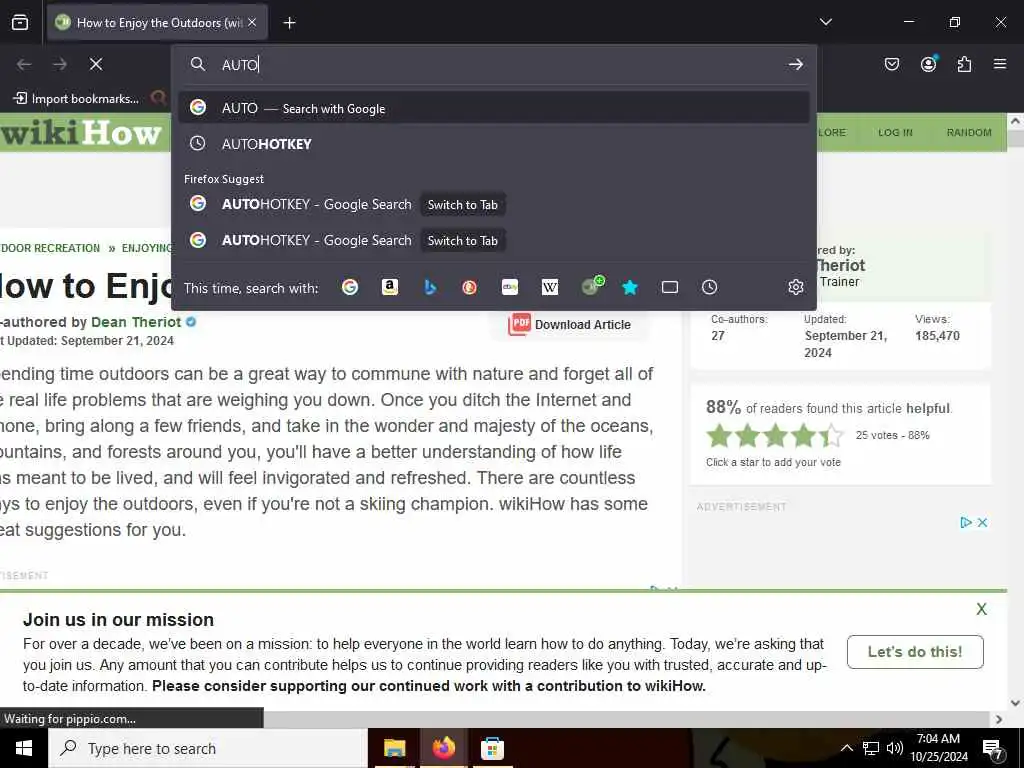1024x768 pixels.
Task: Switch to How to Enjoy the Outdoors tab
Action: (157, 22)
